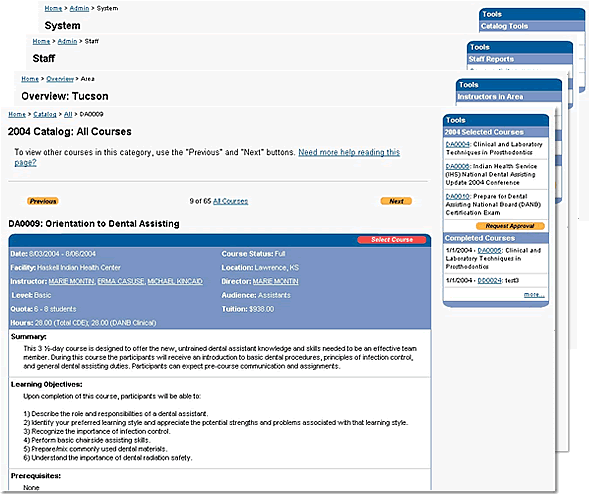The width and height of the screenshot is (590, 494).
Task: Go to the Next course
Action: coord(396,201)
